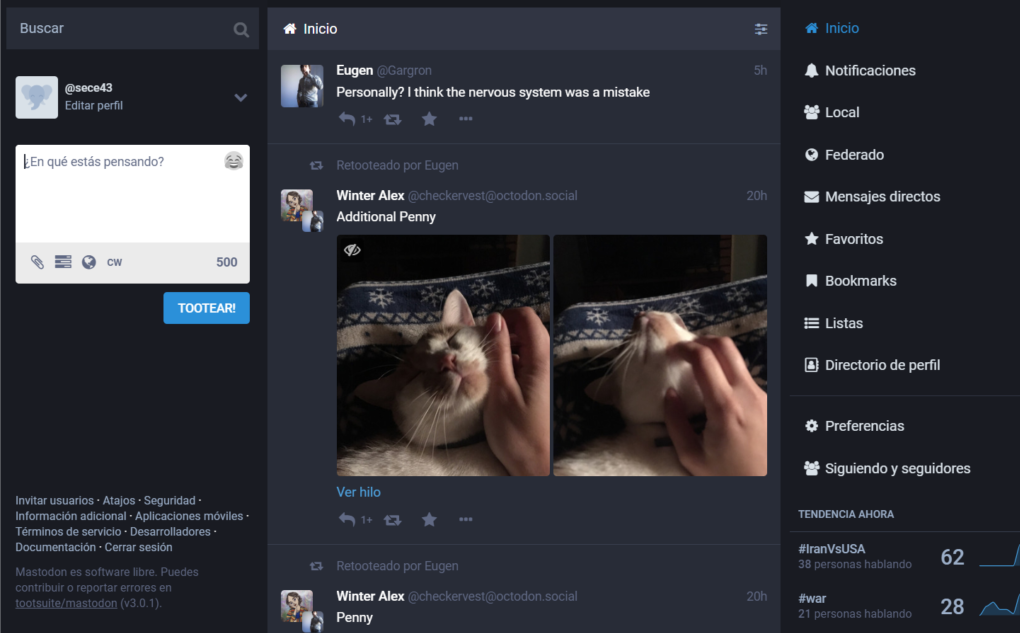Screen dimensions: 1020x633
Task: Open Inicio column settings icon
Action: point(760,29)
